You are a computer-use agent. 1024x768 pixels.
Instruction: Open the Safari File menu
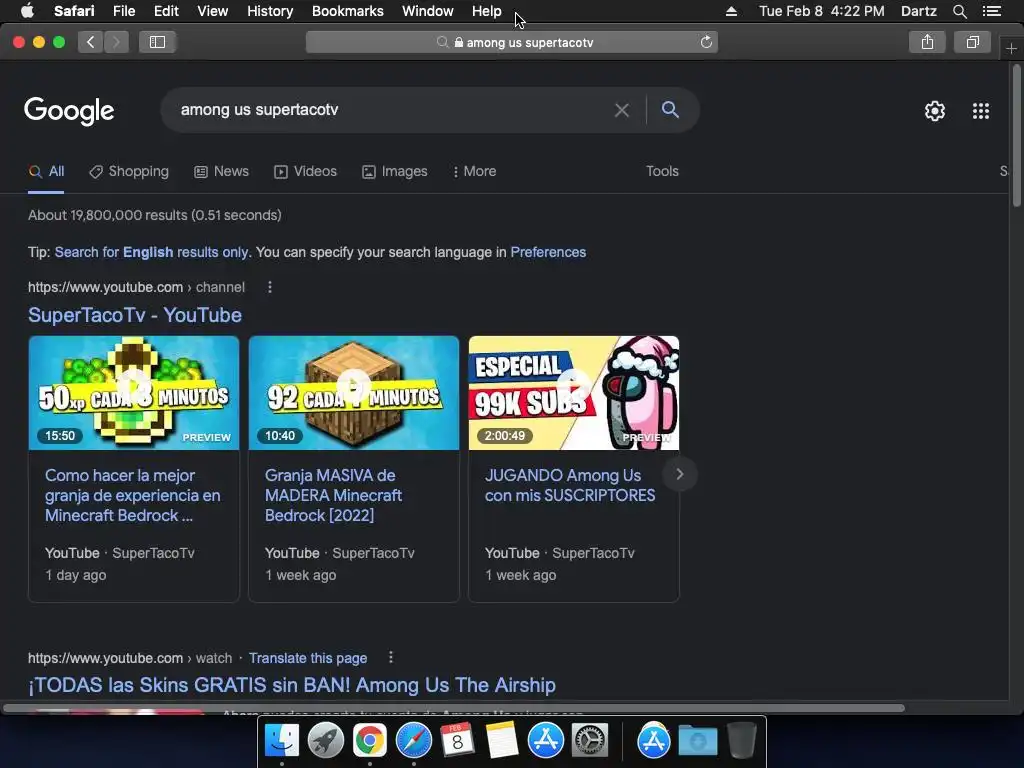point(124,11)
